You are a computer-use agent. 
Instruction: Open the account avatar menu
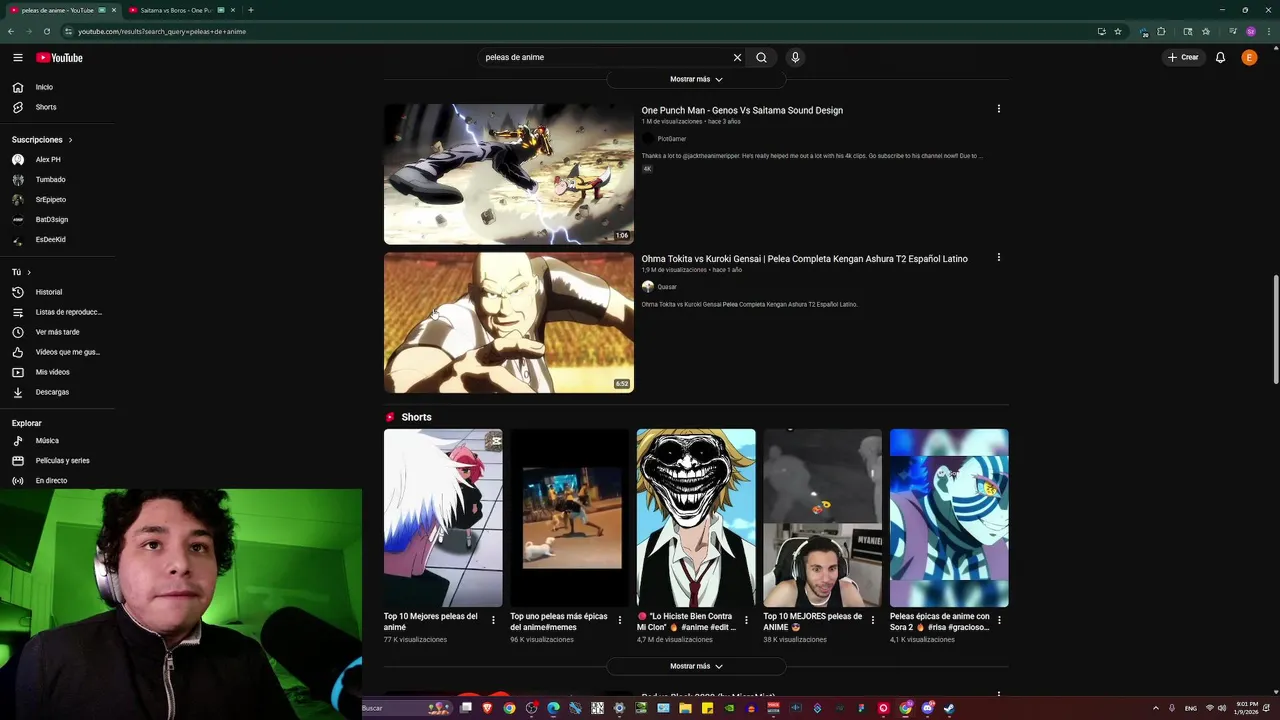[1249, 58]
